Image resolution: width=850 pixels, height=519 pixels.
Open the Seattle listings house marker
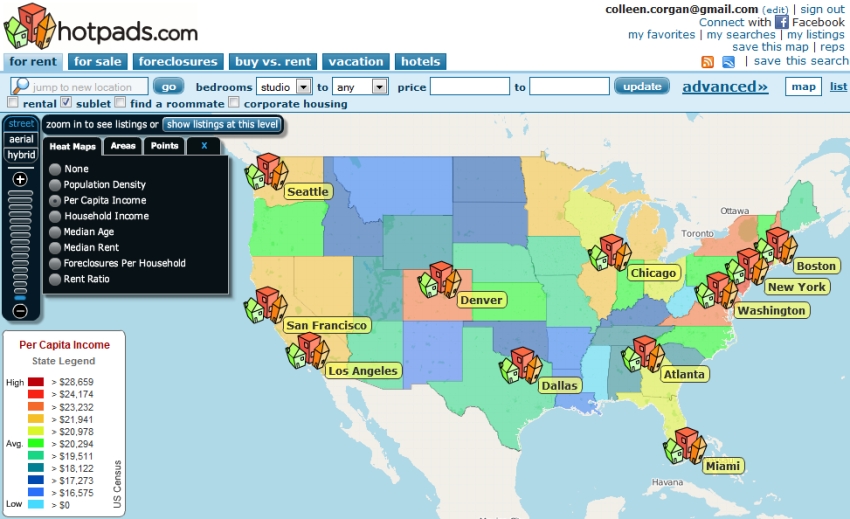click(x=266, y=171)
